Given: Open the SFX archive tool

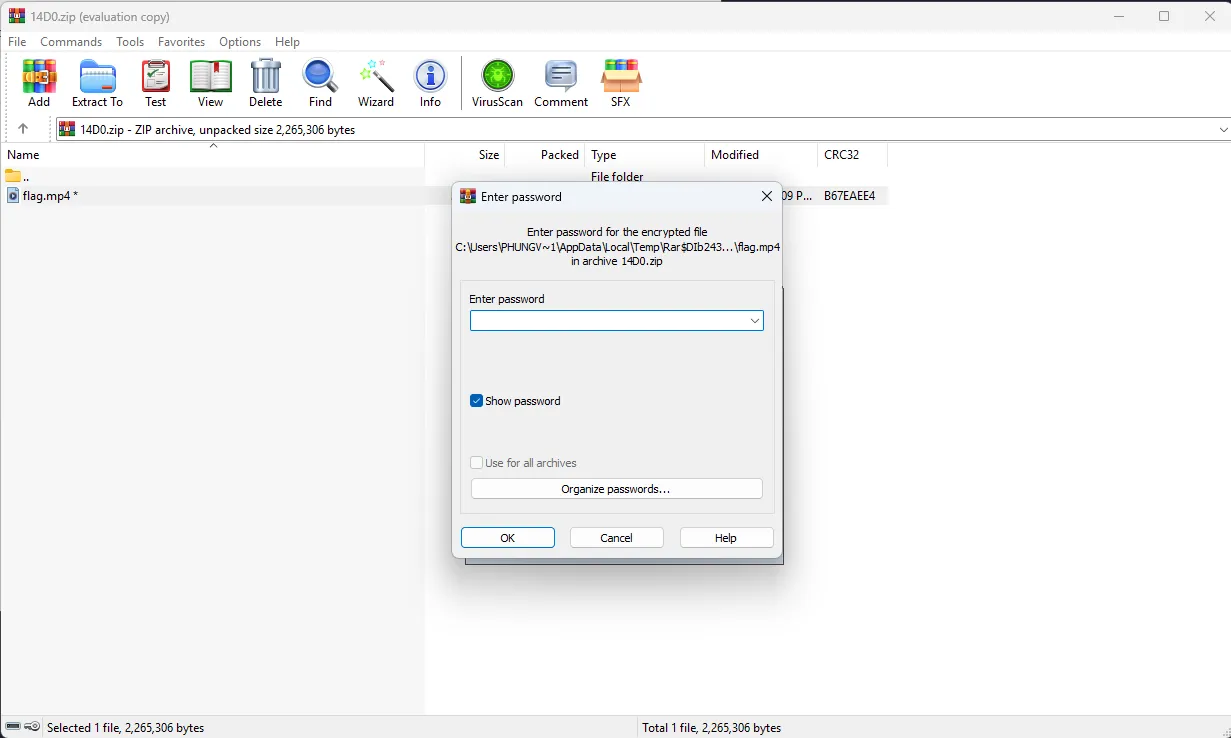Looking at the screenshot, I should tap(620, 82).
